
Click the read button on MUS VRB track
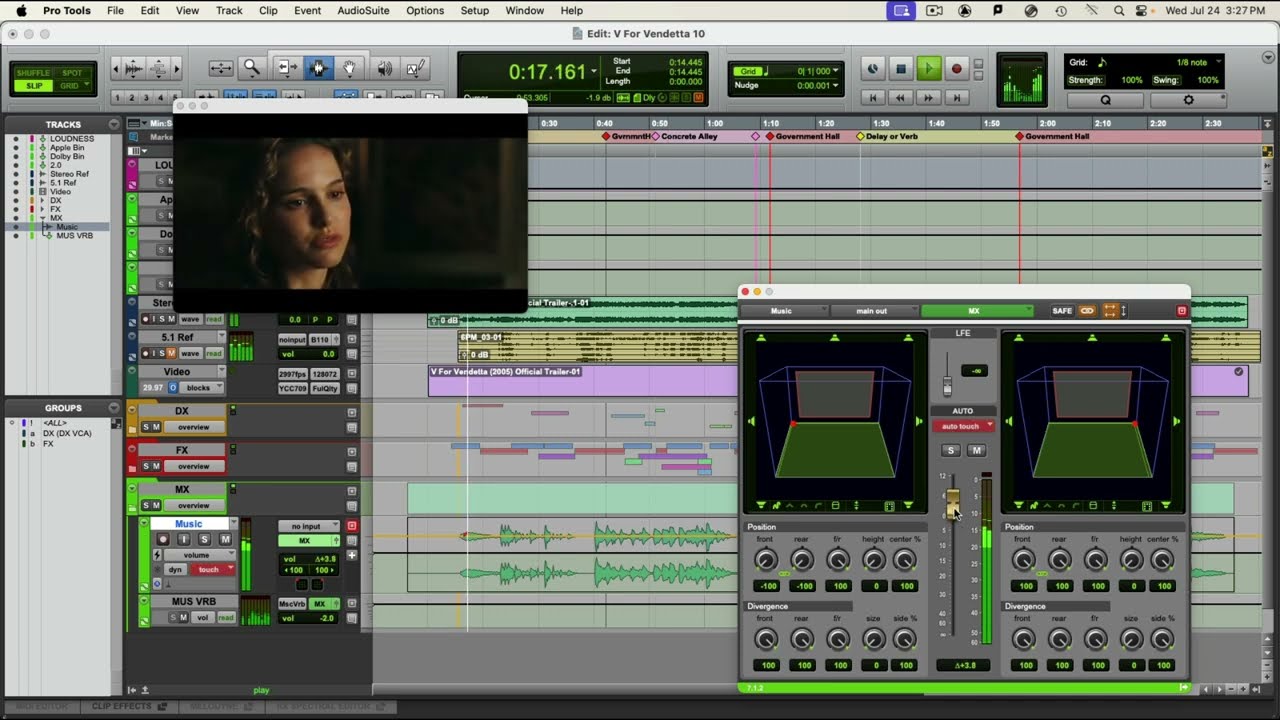pyautogui.click(x=226, y=617)
